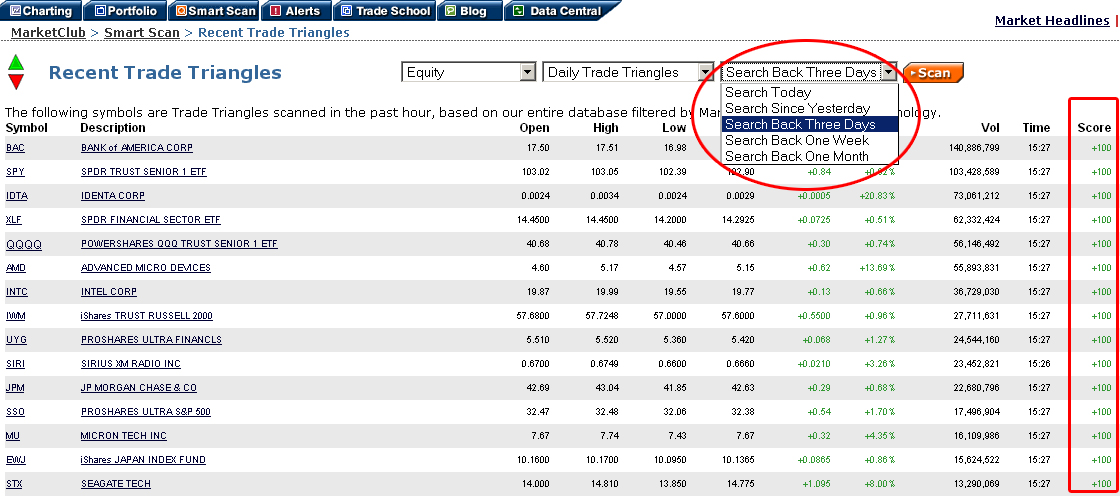Open AMD symbol link
The image size is (1120, 497).
coord(16,268)
